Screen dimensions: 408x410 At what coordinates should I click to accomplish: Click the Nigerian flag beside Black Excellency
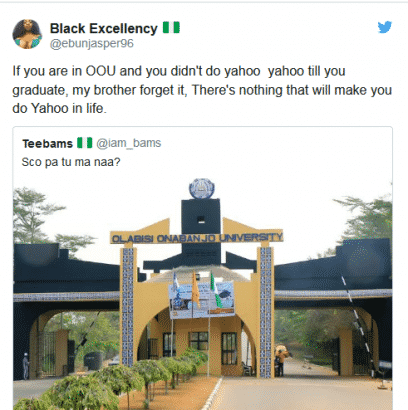(171, 28)
